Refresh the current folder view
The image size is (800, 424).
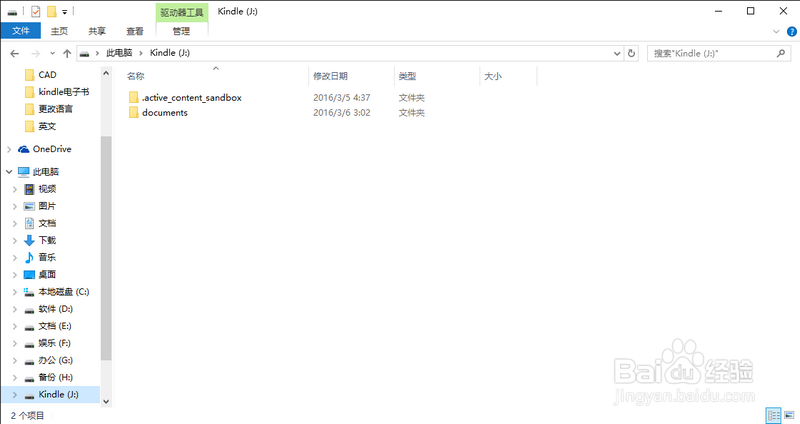(x=631, y=53)
